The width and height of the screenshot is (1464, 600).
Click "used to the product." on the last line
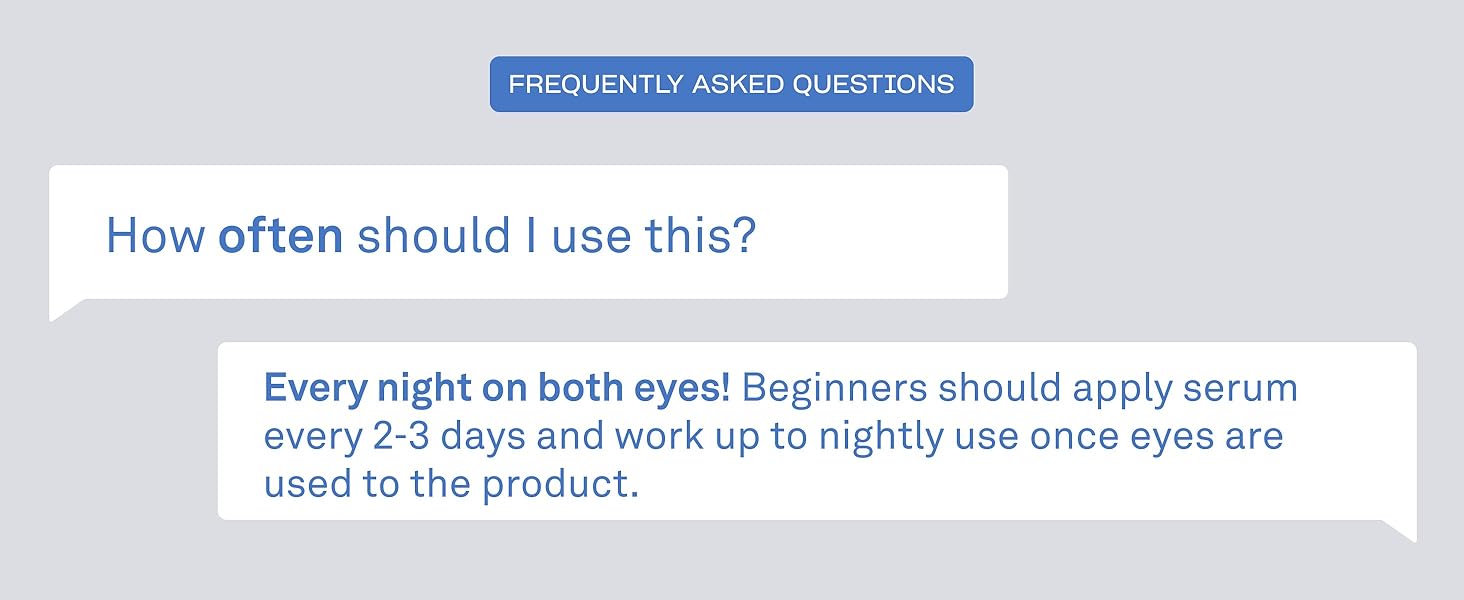[451, 484]
